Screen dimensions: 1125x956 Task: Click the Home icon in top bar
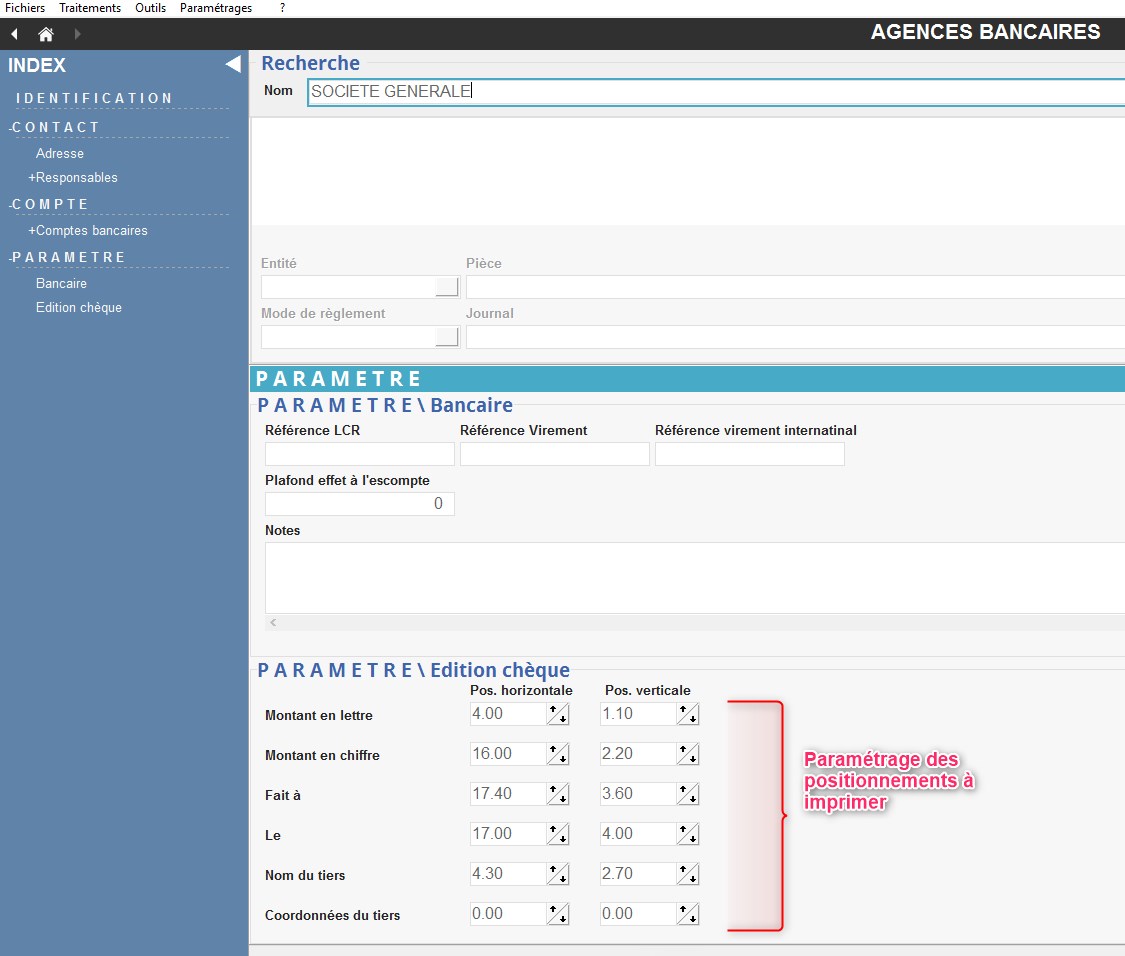45,34
